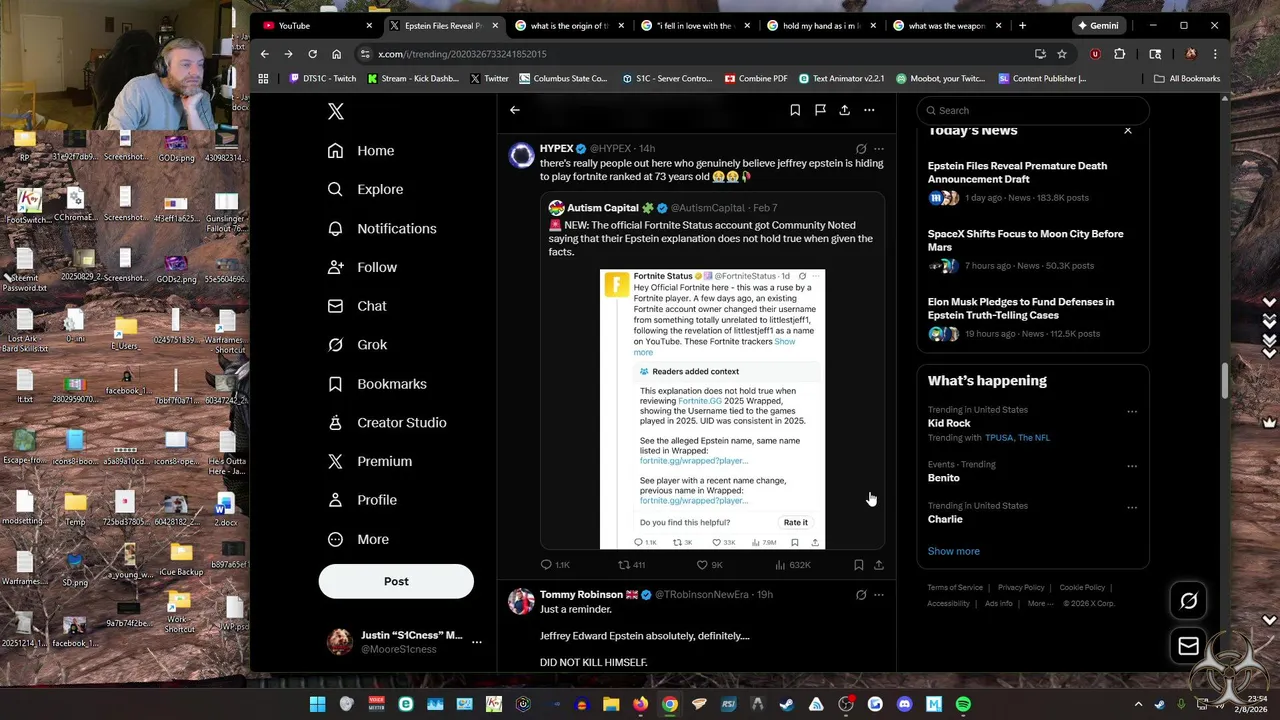Open Creator Studio in the sidebar
The width and height of the screenshot is (1280, 720).
pos(387,423)
